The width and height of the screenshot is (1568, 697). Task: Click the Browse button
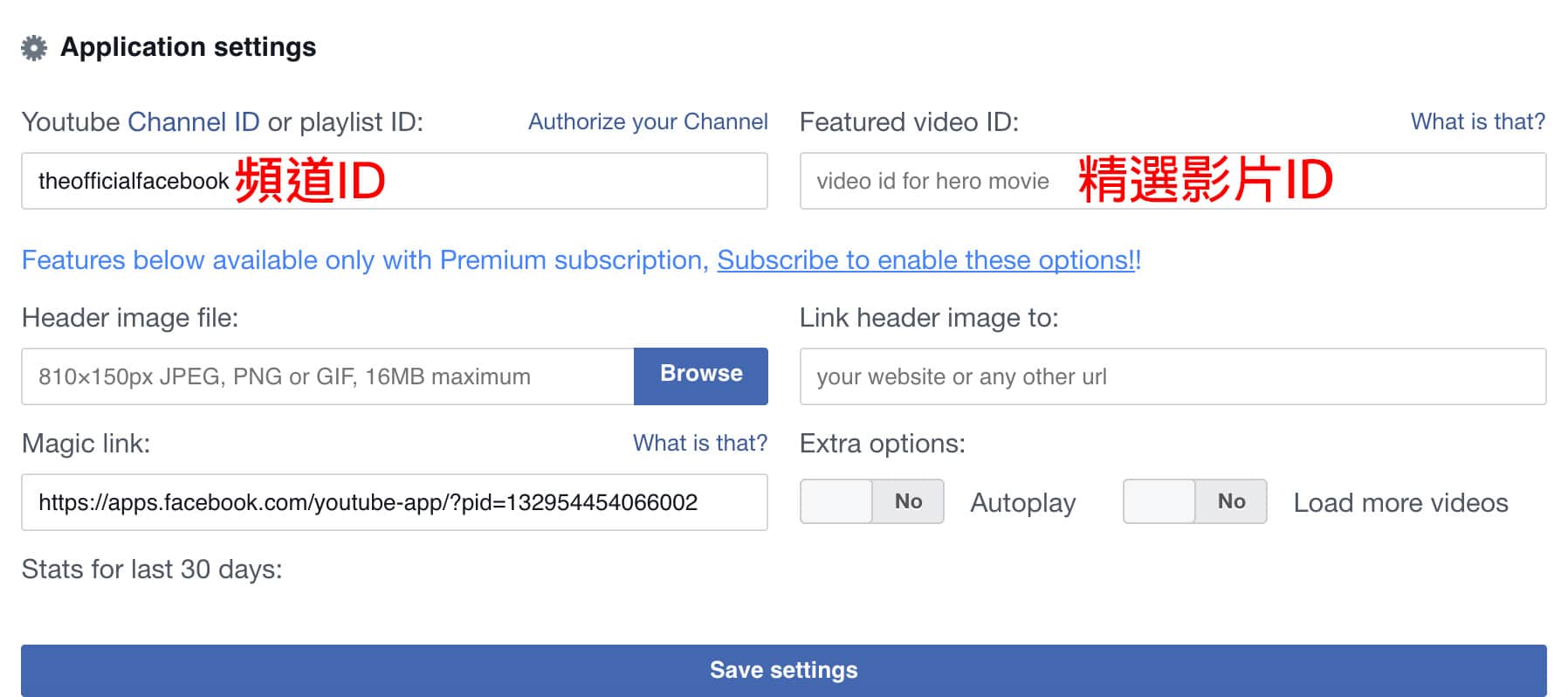click(701, 376)
